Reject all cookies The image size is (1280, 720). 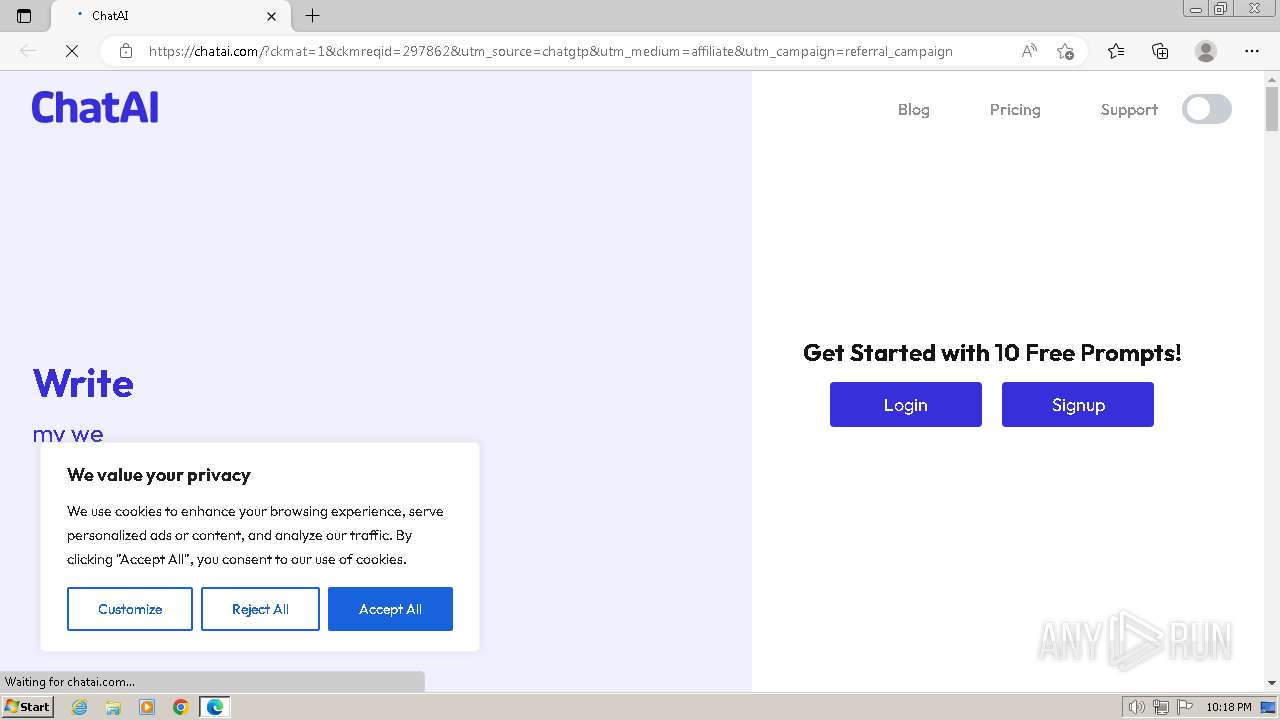tap(260, 609)
